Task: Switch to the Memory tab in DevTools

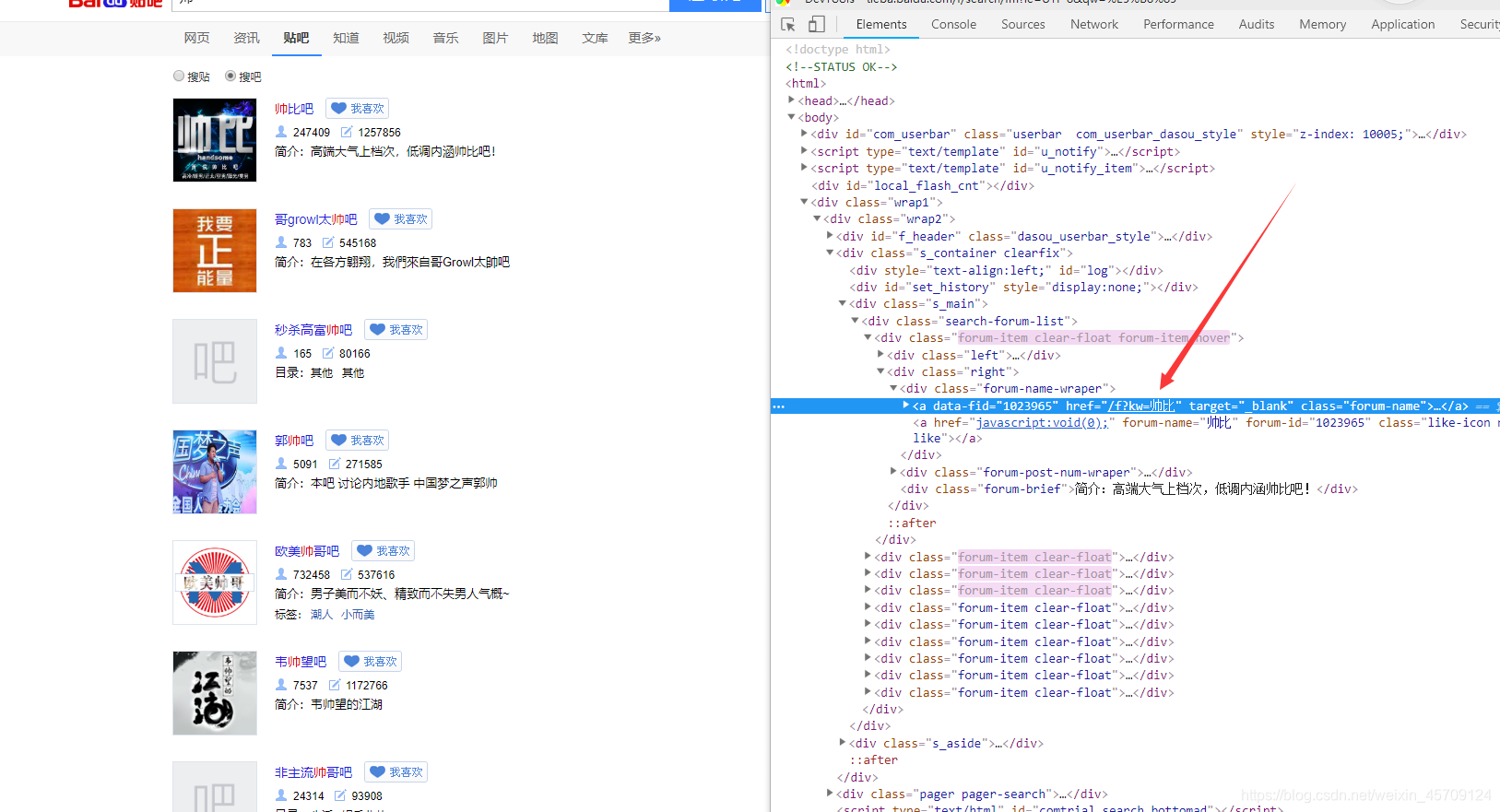Action: click(x=1322, y=25)
